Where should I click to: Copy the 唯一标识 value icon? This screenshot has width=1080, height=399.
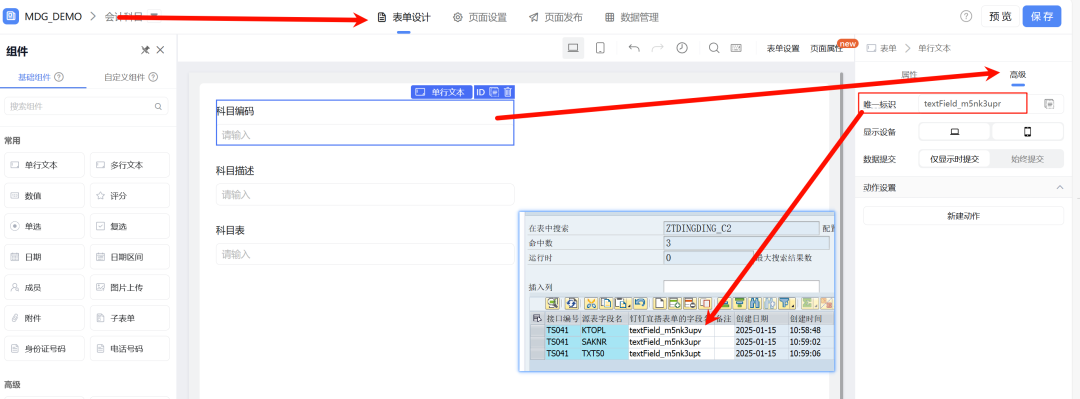(x=1050, y=104)
